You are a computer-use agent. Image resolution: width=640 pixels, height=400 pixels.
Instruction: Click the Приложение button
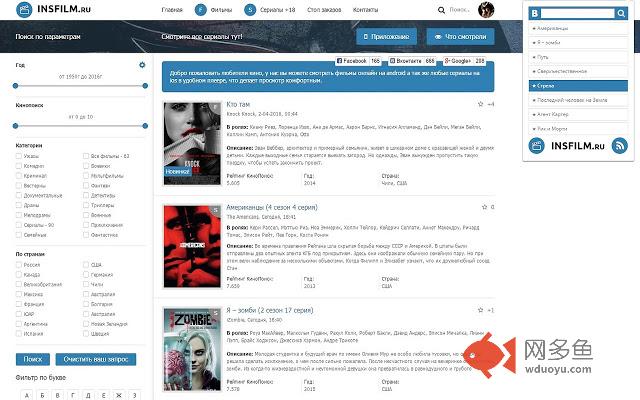386,36
